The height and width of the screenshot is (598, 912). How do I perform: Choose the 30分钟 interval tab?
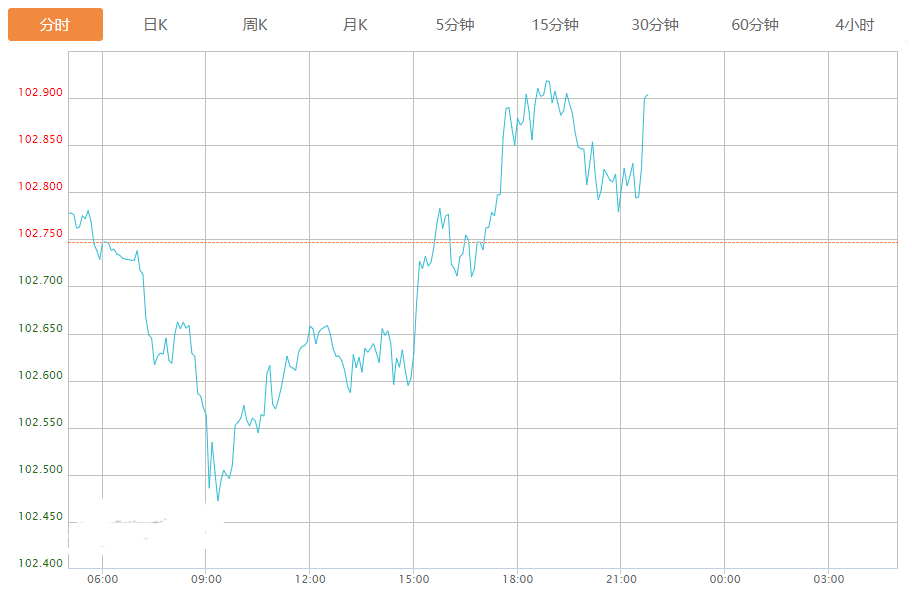click(x=655, y=25)
